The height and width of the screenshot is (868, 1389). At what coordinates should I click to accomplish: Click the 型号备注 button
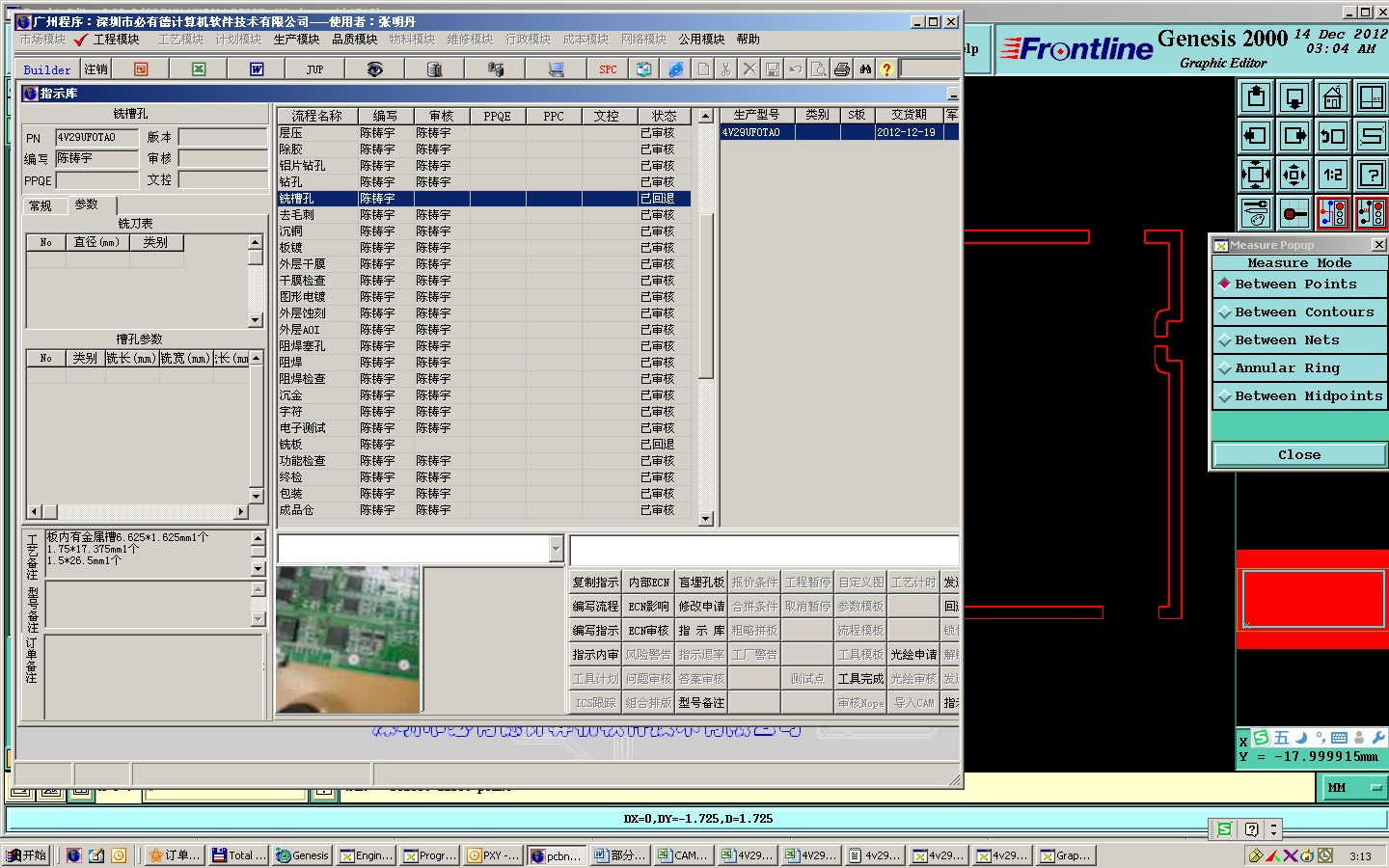click(701, 703)
